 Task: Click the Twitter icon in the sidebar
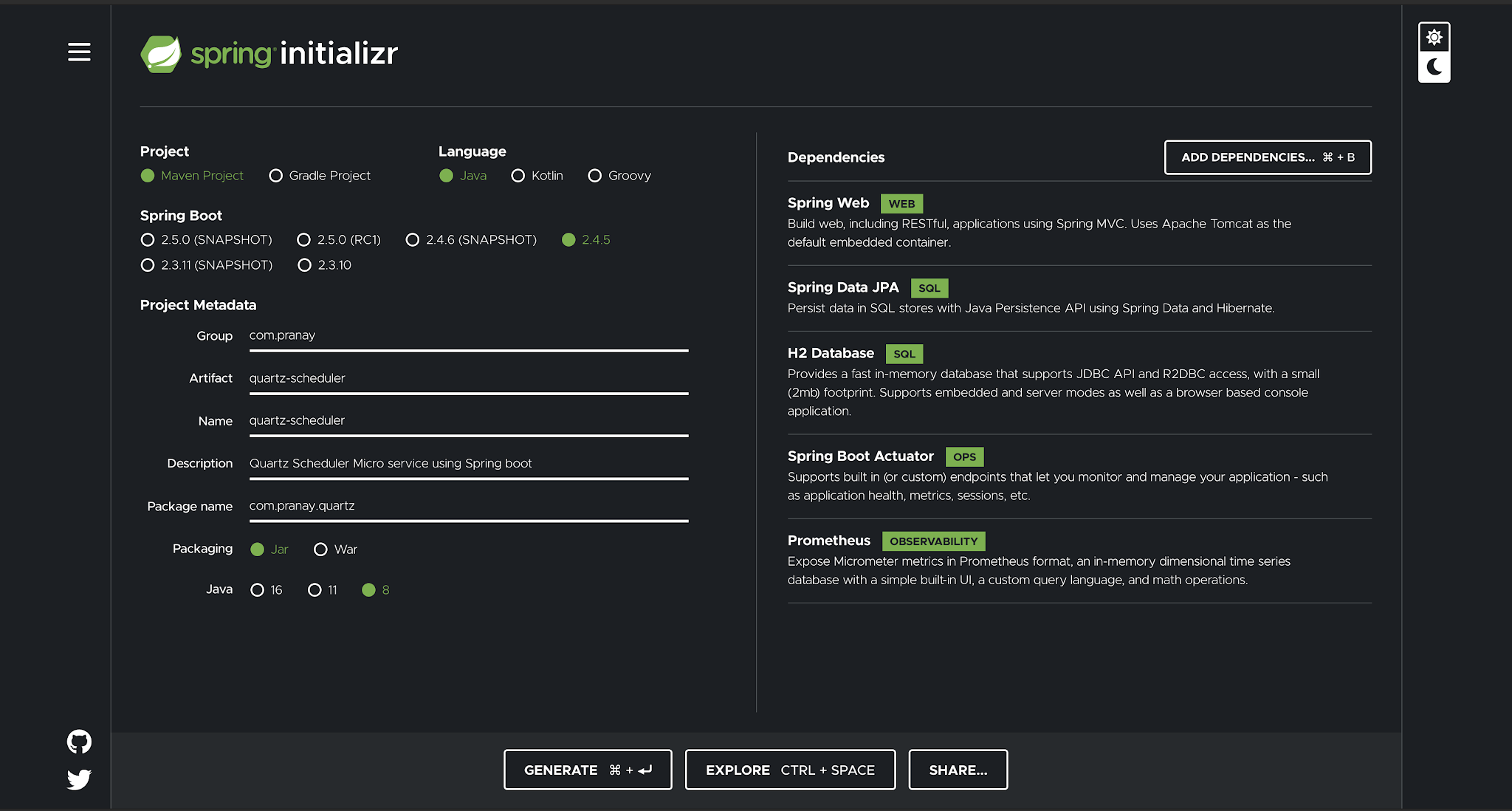78,779
